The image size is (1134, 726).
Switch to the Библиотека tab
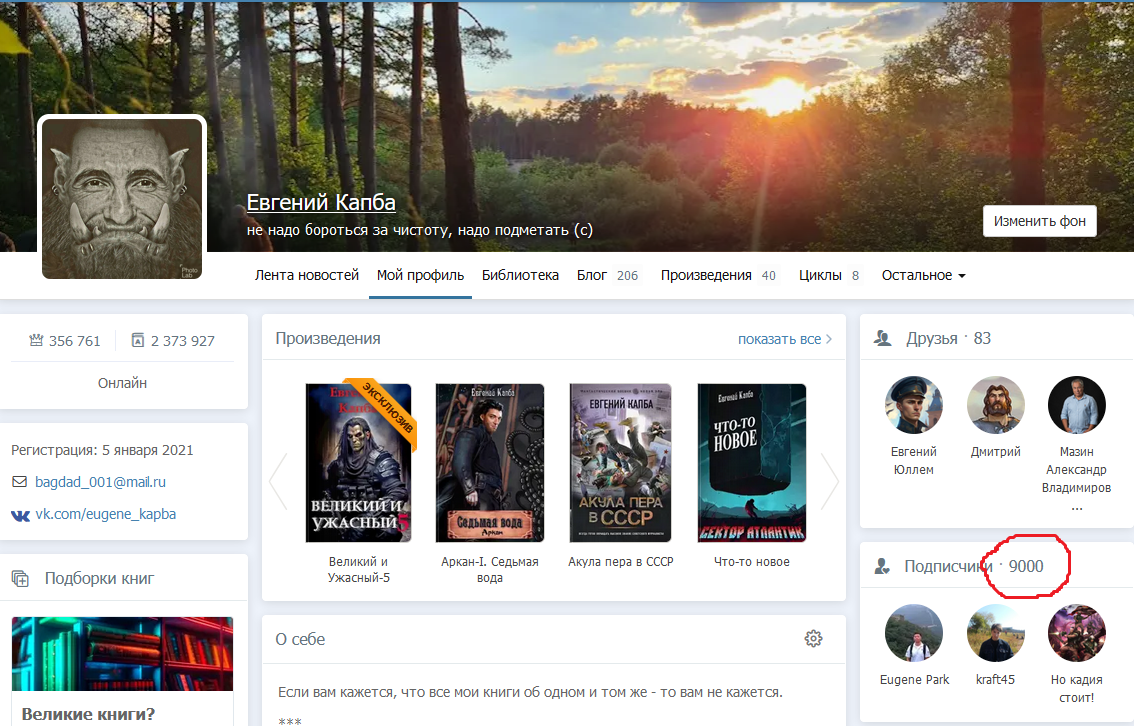point(520,275)
